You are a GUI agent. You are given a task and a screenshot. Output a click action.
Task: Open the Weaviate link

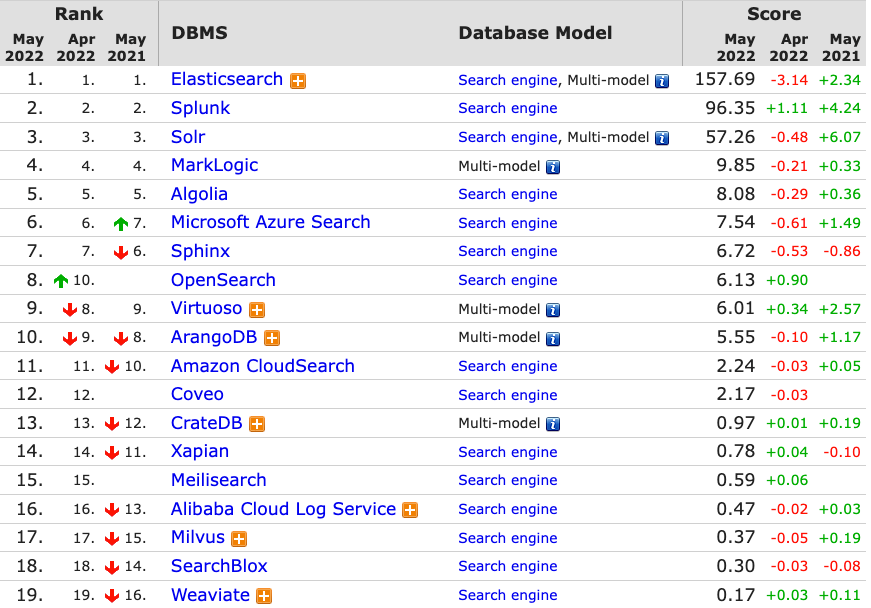coord(210,595)
